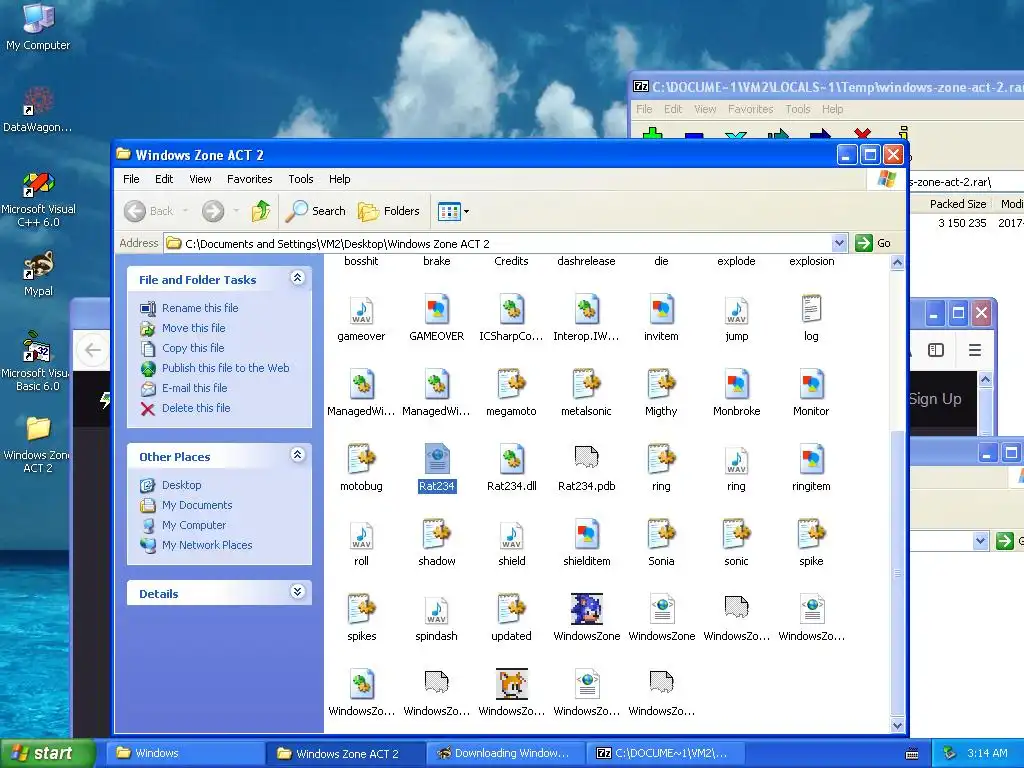This screenshot has width=1024, height=768.
Task: Open the gameover WAV file icon
Action: tap(361, 310)
